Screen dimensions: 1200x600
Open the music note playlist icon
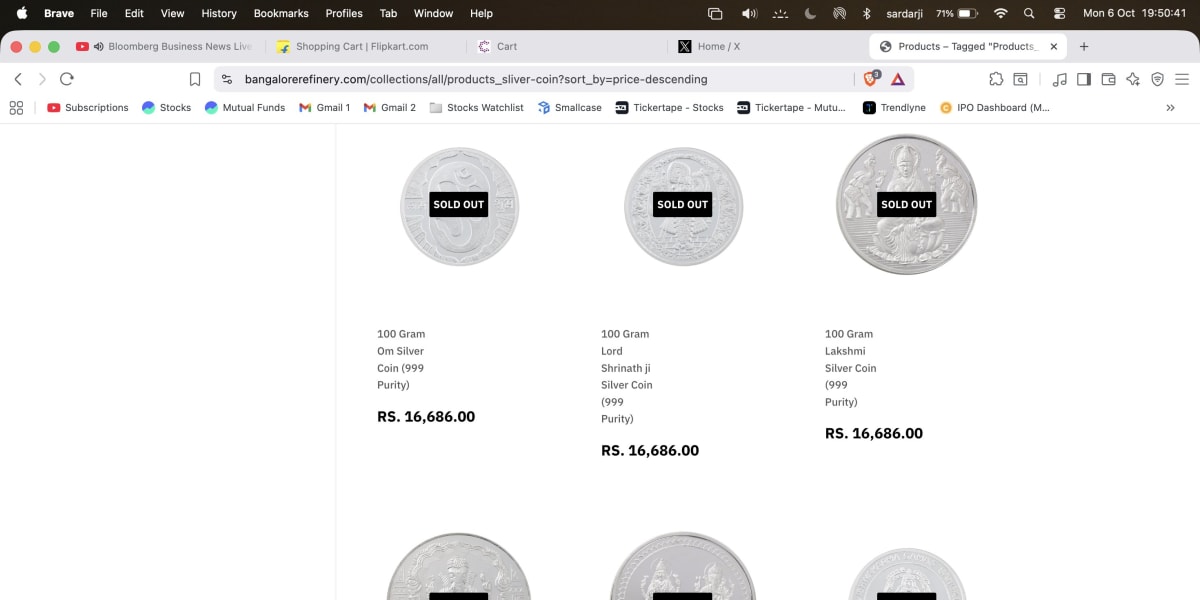pyautogui.click(x=1060, y=79)
